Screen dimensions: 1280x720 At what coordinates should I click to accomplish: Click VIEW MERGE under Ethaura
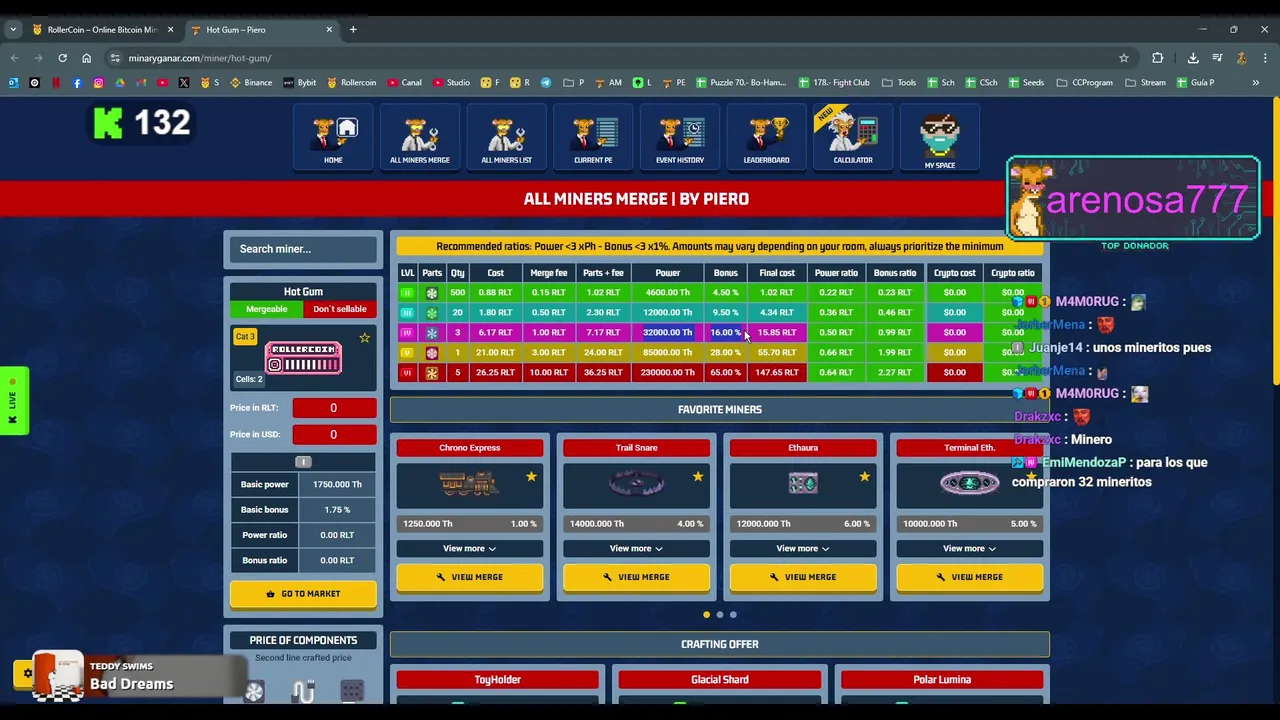click(803, 577)
